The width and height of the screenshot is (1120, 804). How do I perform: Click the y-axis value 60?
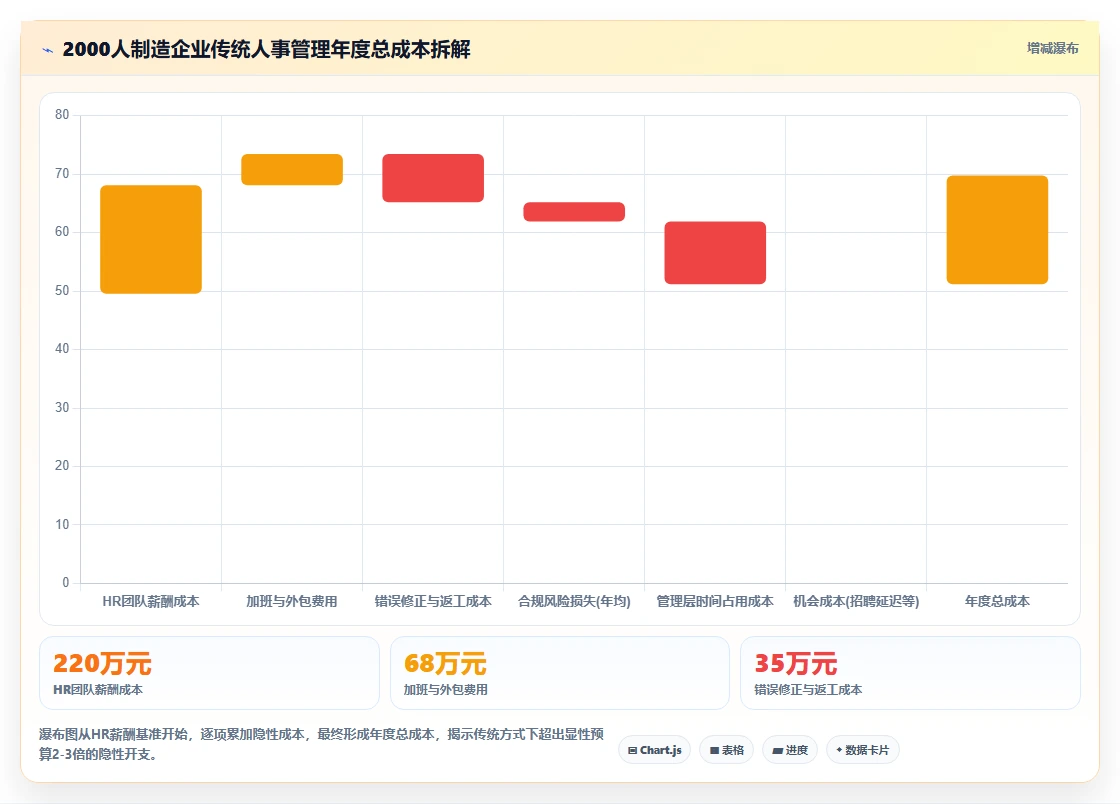point(62,231)
